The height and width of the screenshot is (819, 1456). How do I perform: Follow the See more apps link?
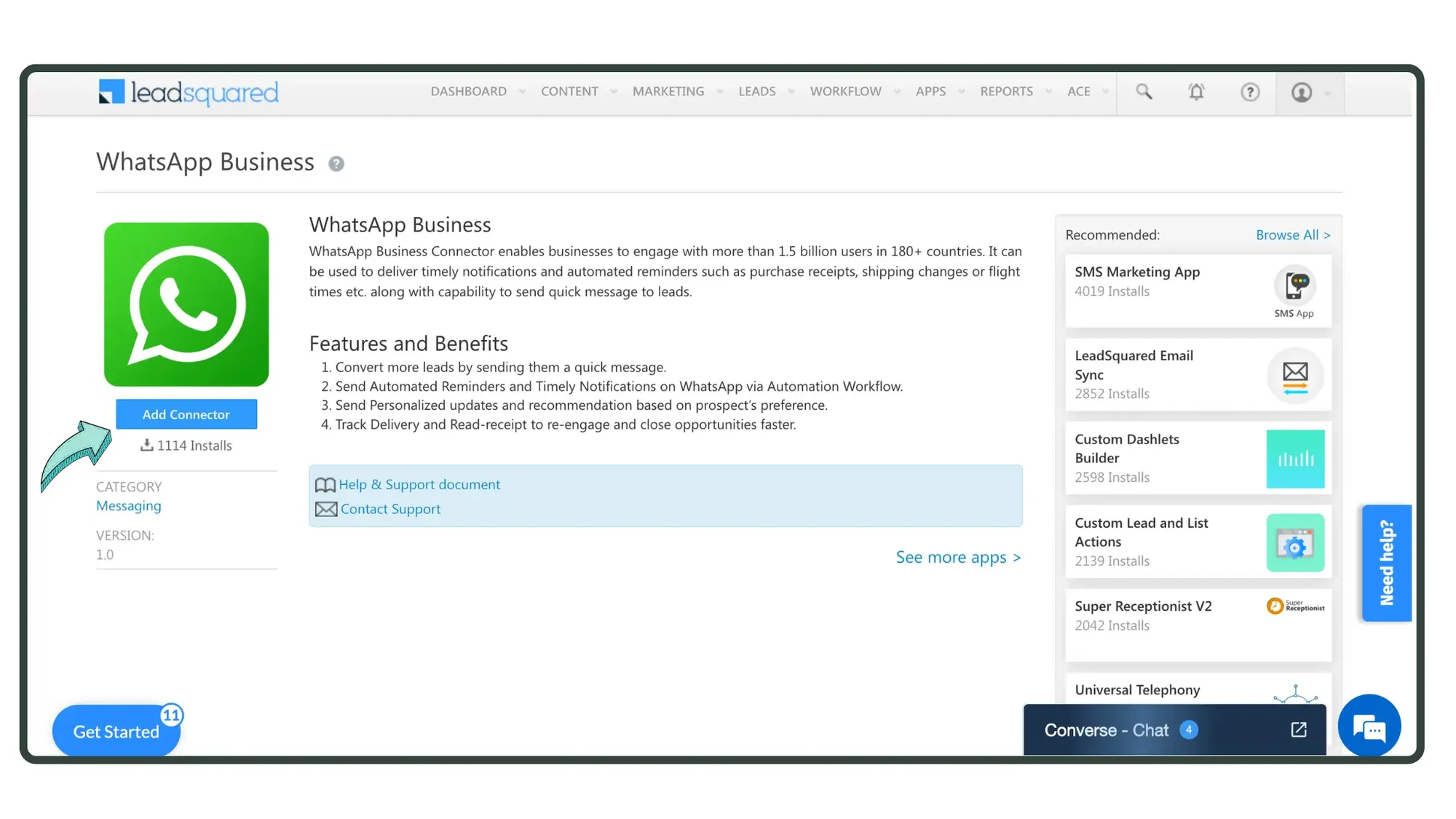pos(958,558)
